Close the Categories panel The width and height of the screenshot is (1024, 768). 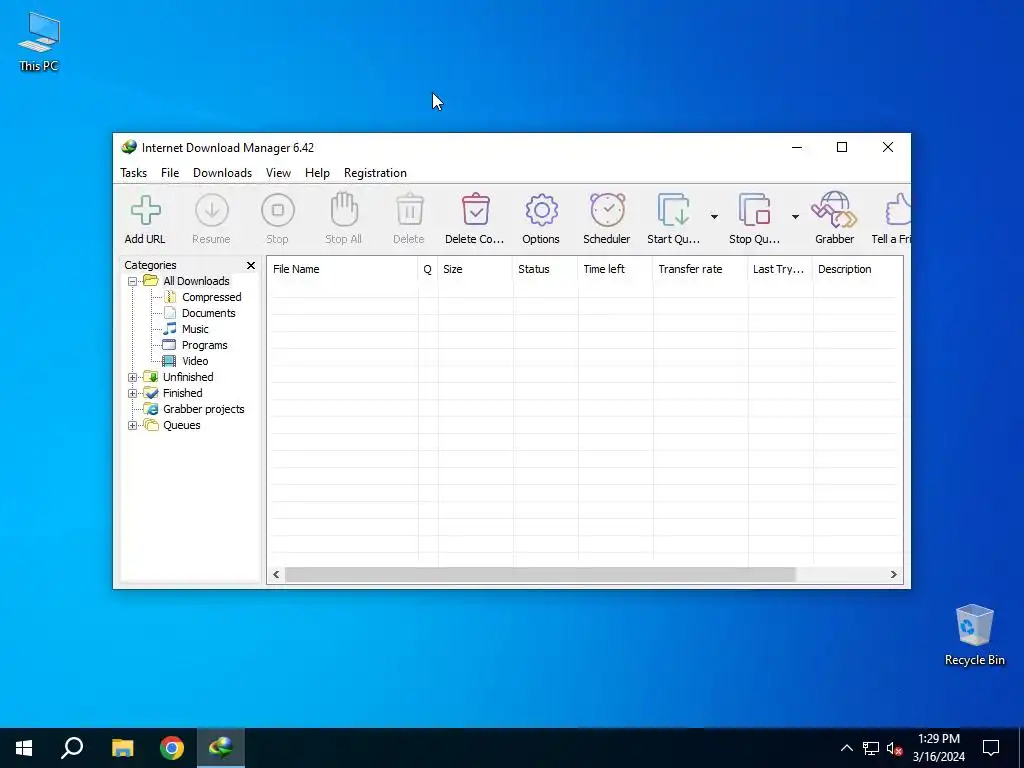point(251,265)
